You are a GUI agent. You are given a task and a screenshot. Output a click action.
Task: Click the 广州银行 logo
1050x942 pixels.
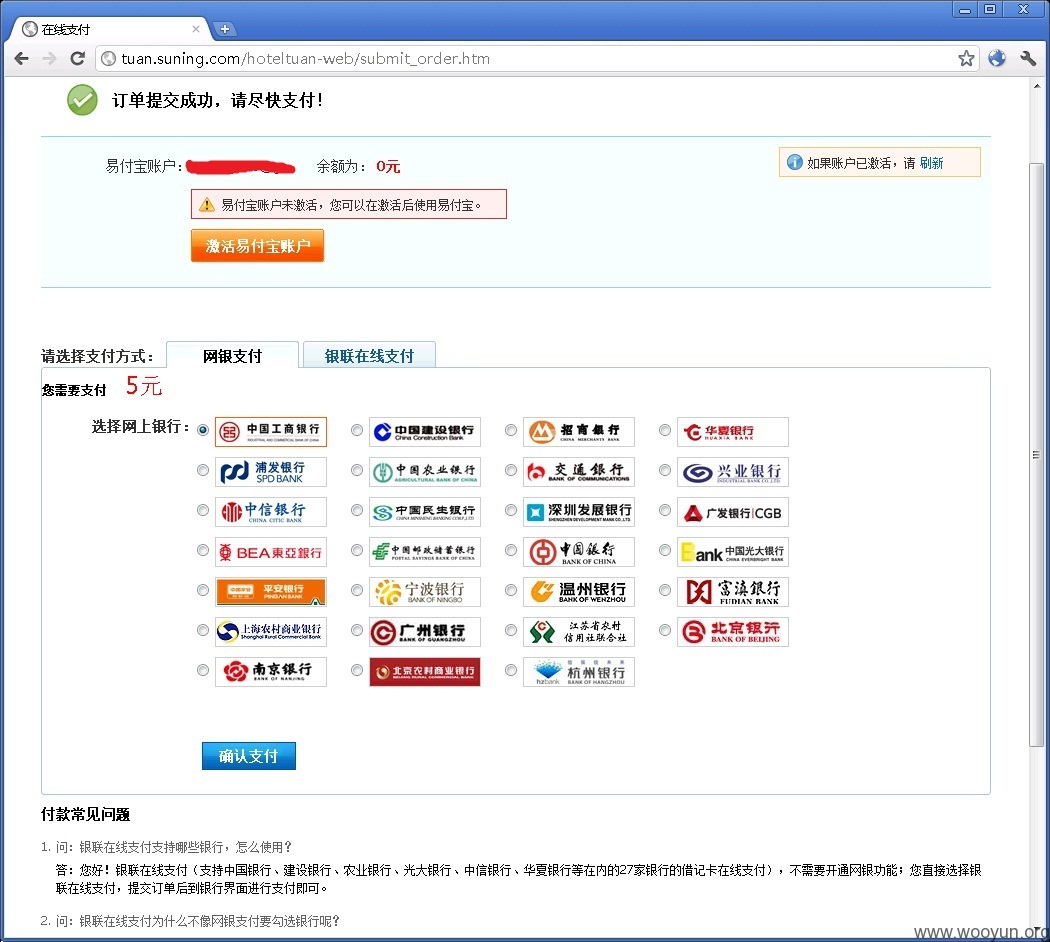[425, 632]
